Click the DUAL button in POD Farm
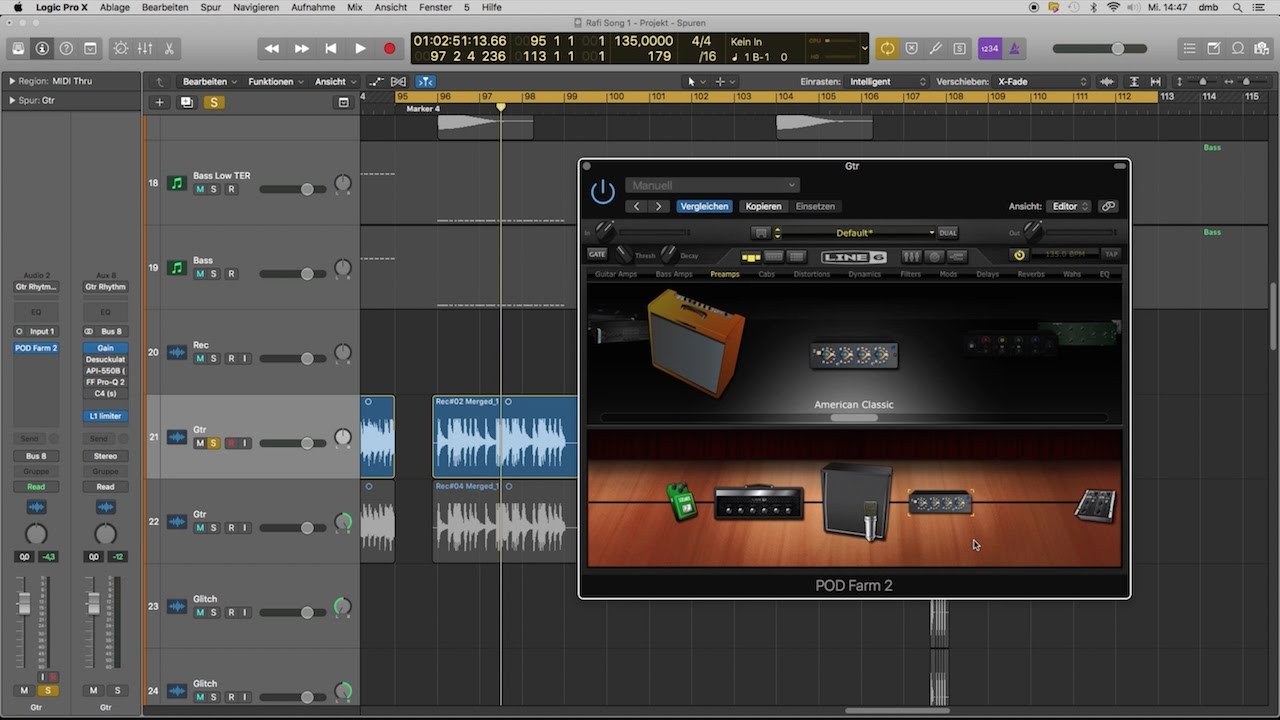The height and width of the screenshot is (720, 1280). 947,233
